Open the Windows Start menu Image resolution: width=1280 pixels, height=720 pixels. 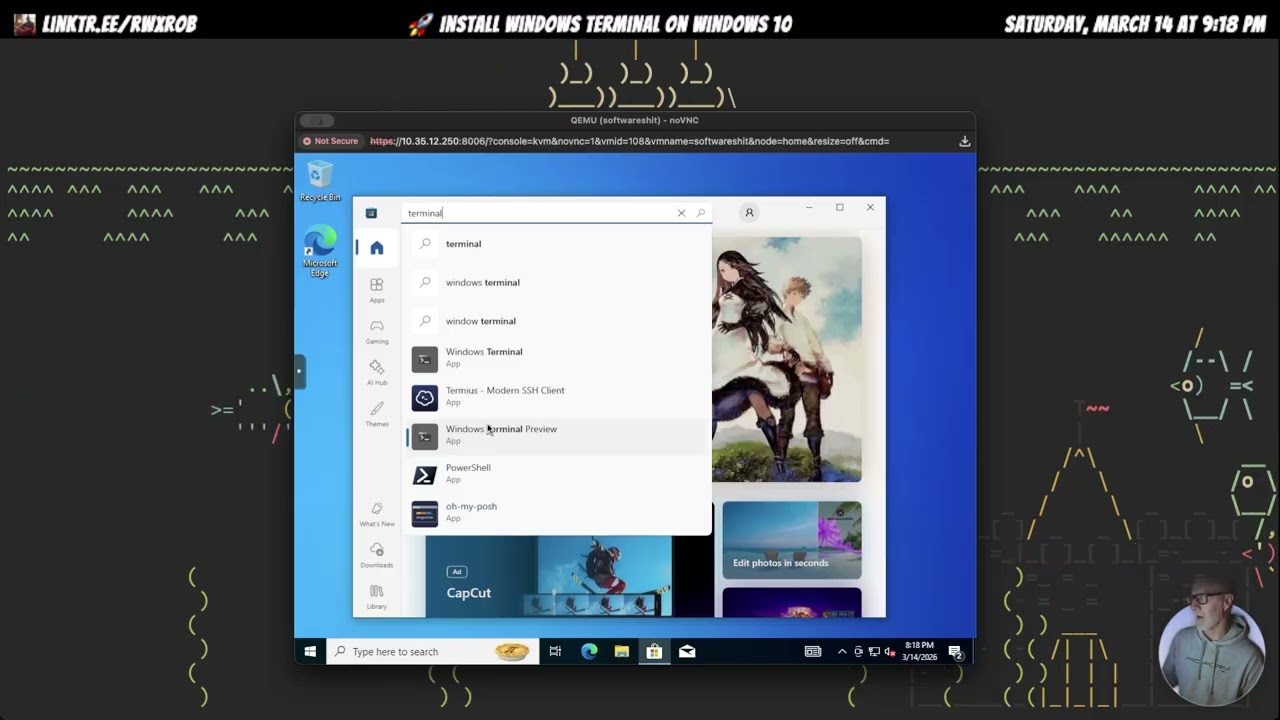coord(310,652)
